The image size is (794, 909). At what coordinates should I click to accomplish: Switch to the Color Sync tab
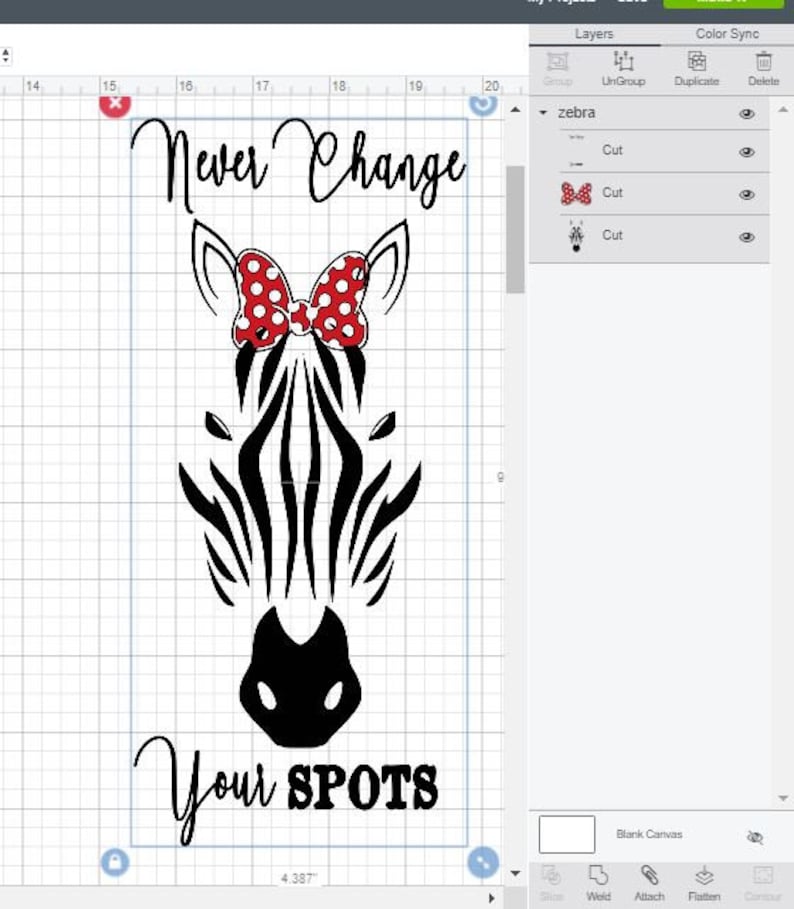pyautogui.click(x=727, y=34)
